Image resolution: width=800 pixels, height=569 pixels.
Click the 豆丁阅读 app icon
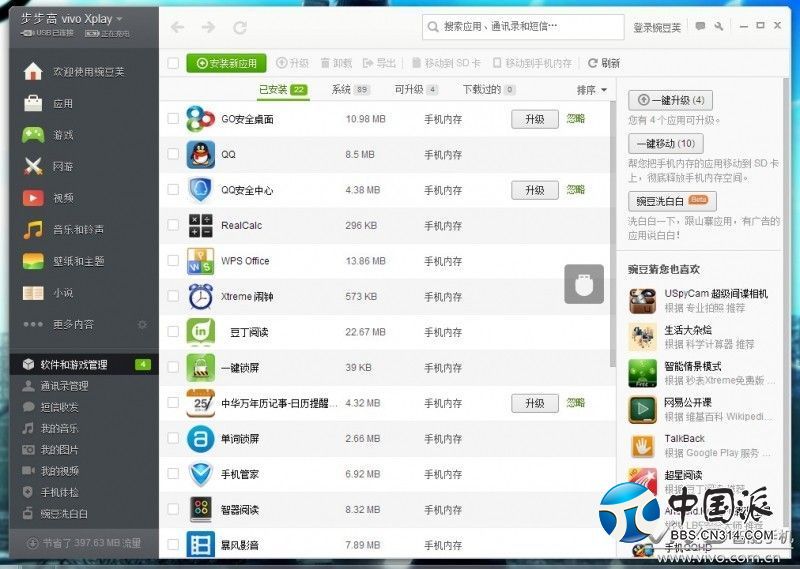tap(201, 332)
